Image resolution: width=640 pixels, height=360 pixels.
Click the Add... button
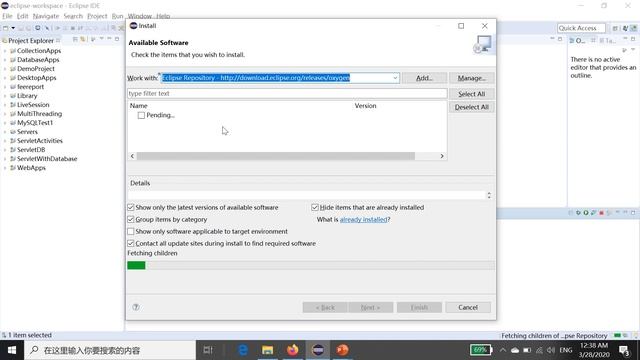(424, 78)
